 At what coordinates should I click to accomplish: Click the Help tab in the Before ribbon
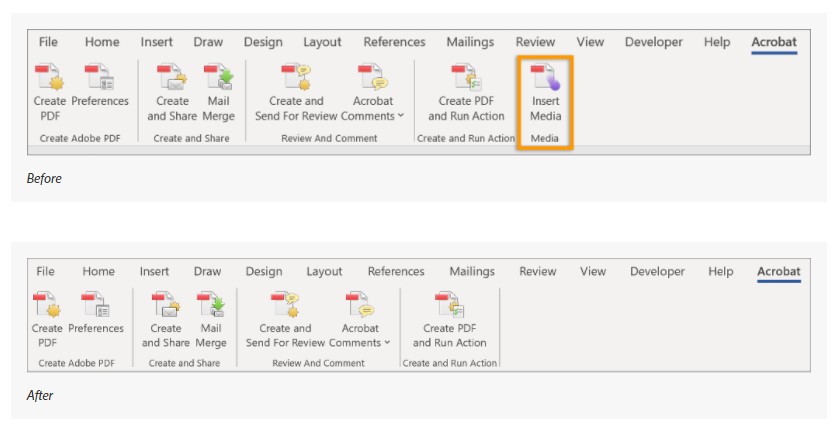click(717, 42)
